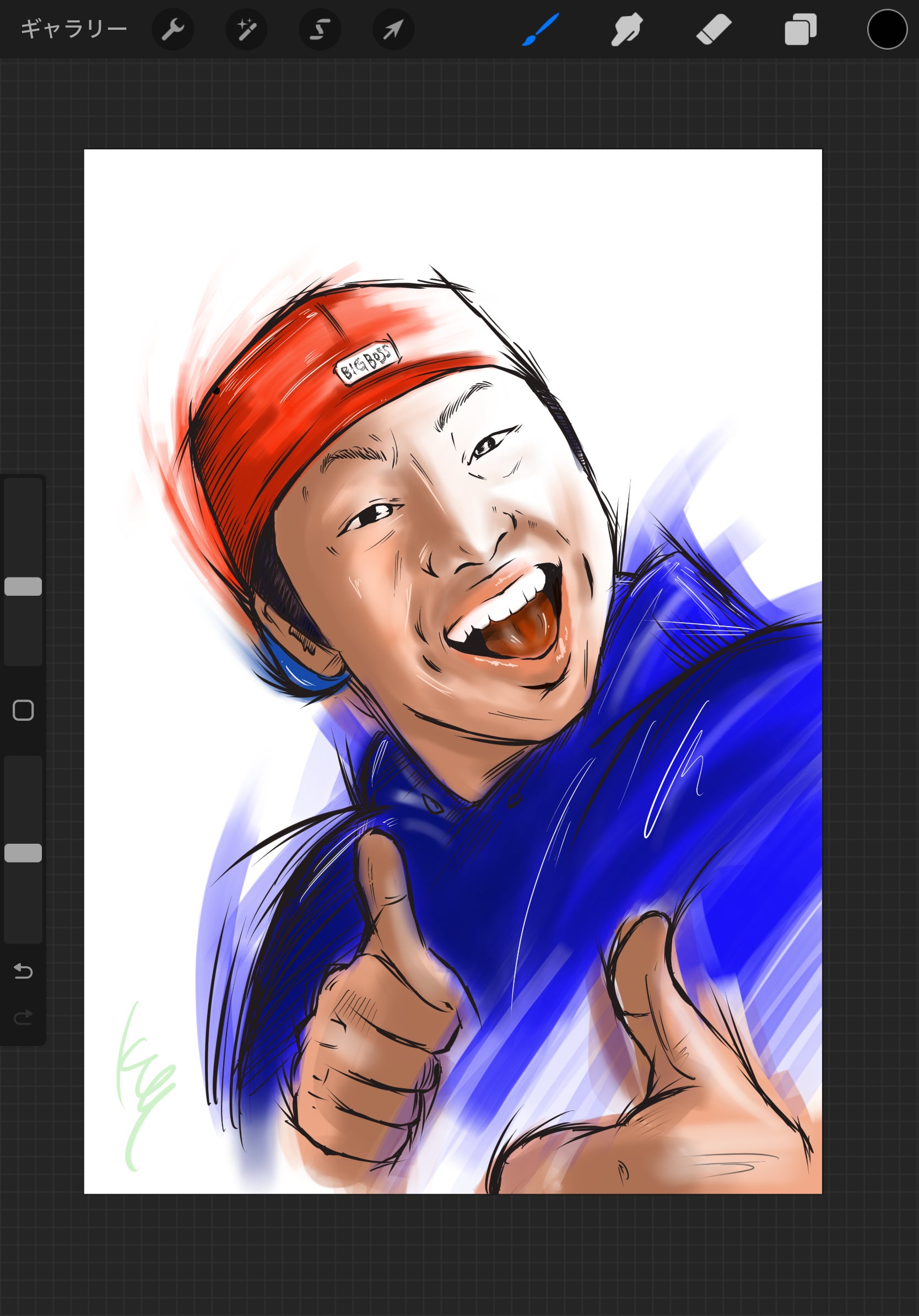Open the Actions wrench menu
The height and width of the screenshot is (1316, 919).
[172, 29]
